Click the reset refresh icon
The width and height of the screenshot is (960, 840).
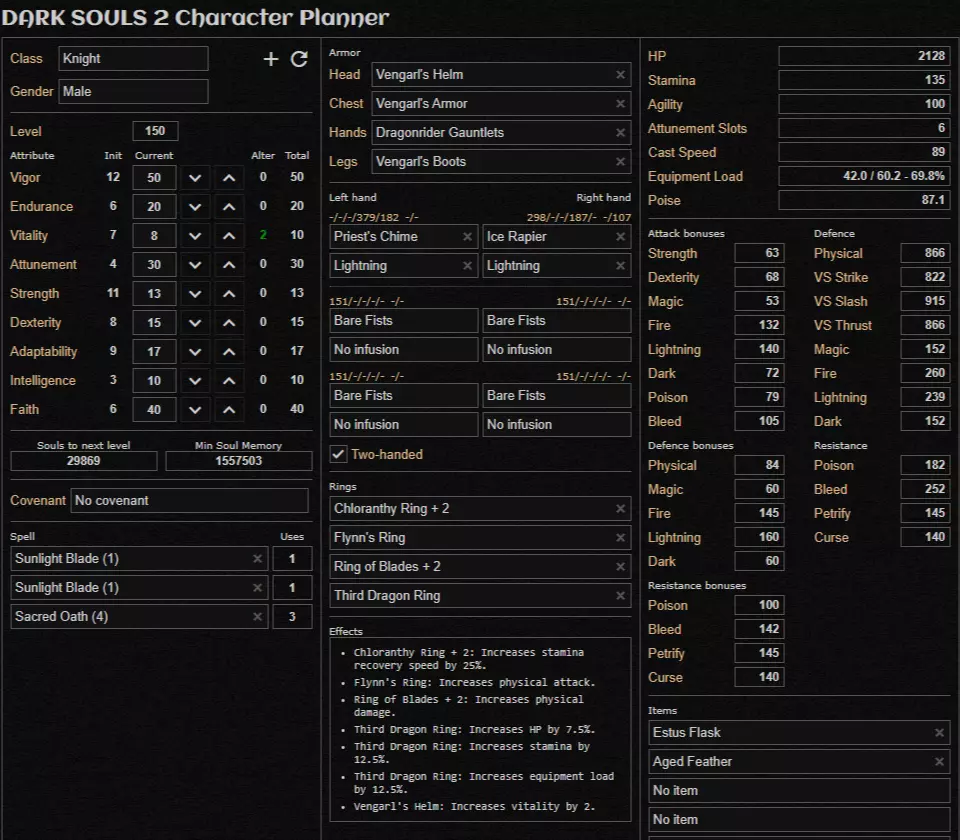click(299, 59)
